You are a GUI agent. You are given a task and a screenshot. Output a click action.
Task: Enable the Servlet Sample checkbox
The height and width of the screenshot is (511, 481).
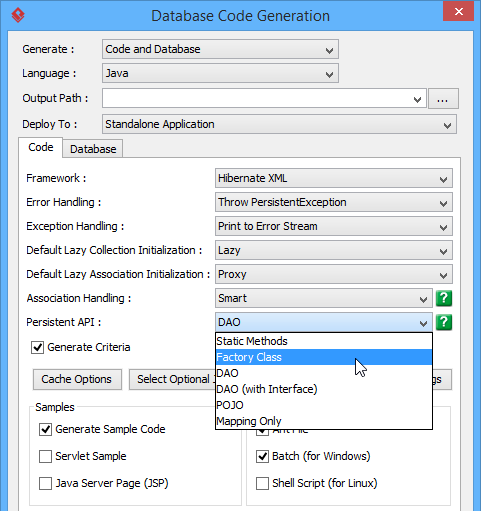45,456
